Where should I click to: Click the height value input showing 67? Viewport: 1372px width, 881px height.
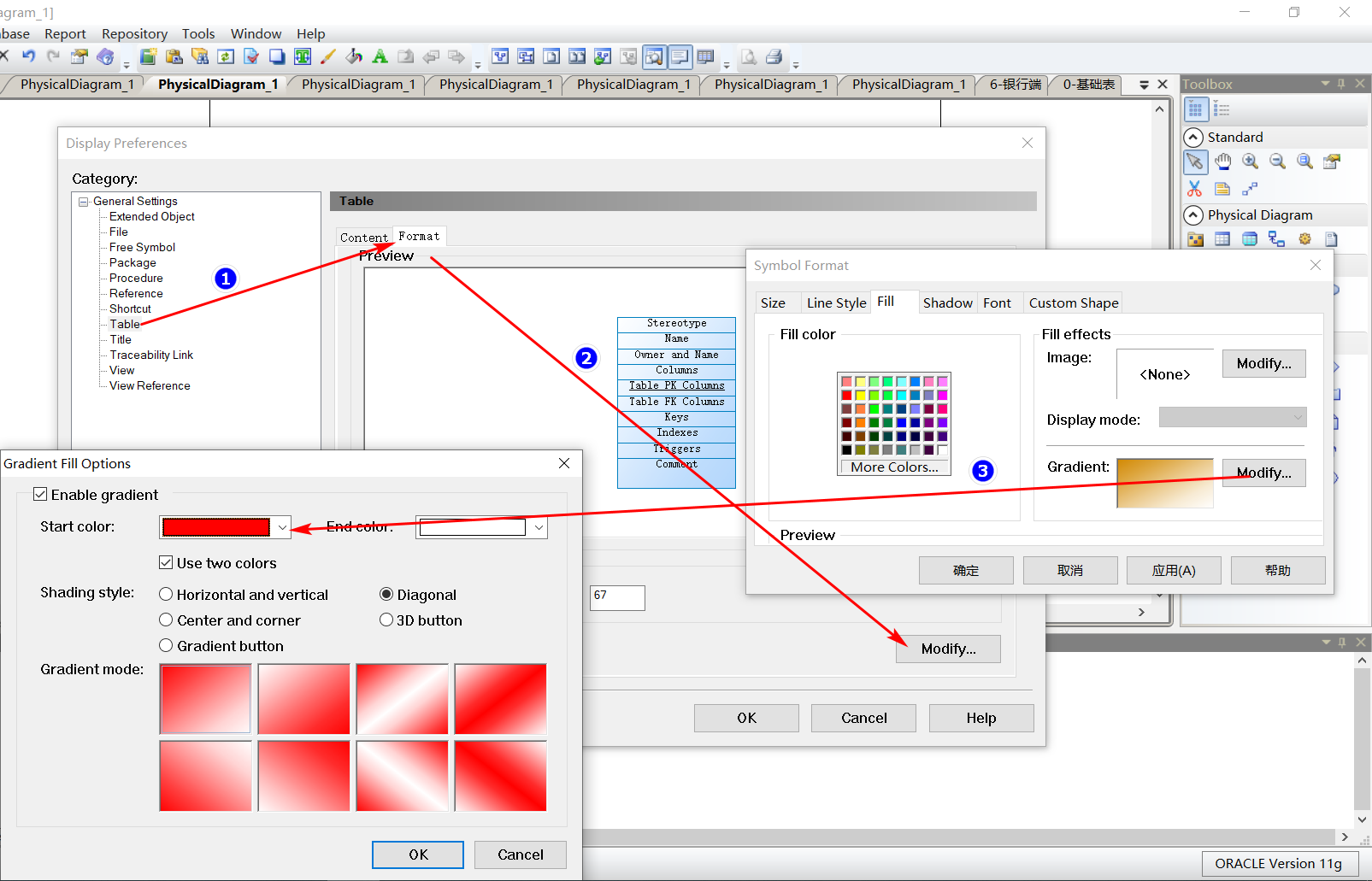(x=617, y=597)
